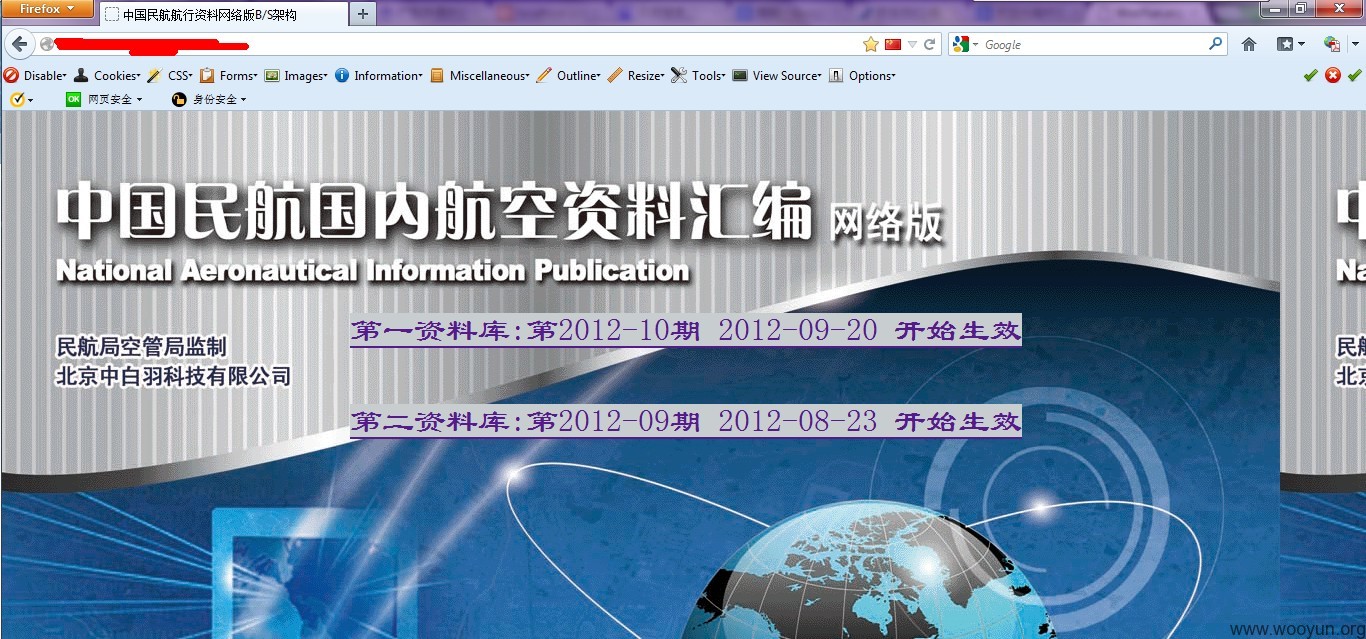Open the View Source menu
This screenshot has width=1366, height=639.
click(x=777, y=75)
